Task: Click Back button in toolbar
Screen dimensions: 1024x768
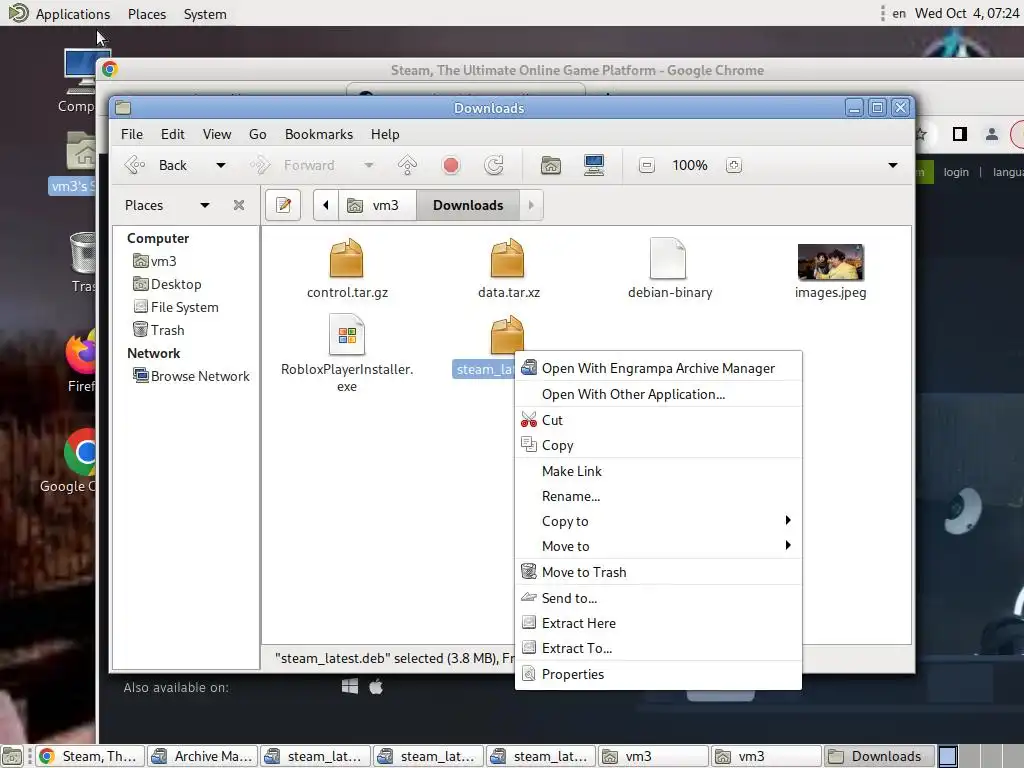Action: tap(156, 165)
